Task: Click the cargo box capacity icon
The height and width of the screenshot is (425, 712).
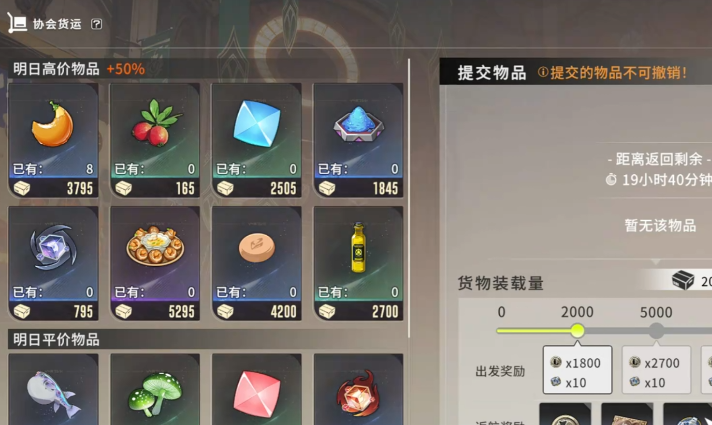Action: 683,280
